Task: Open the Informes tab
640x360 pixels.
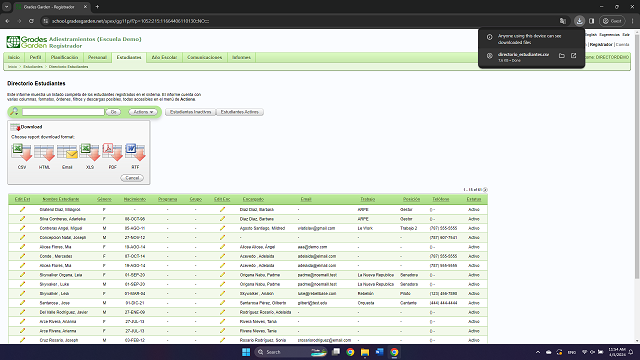Action: (x=241, y=57)
